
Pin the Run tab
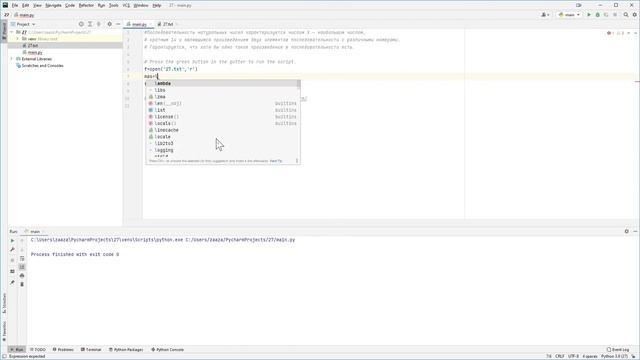(12, 282)
